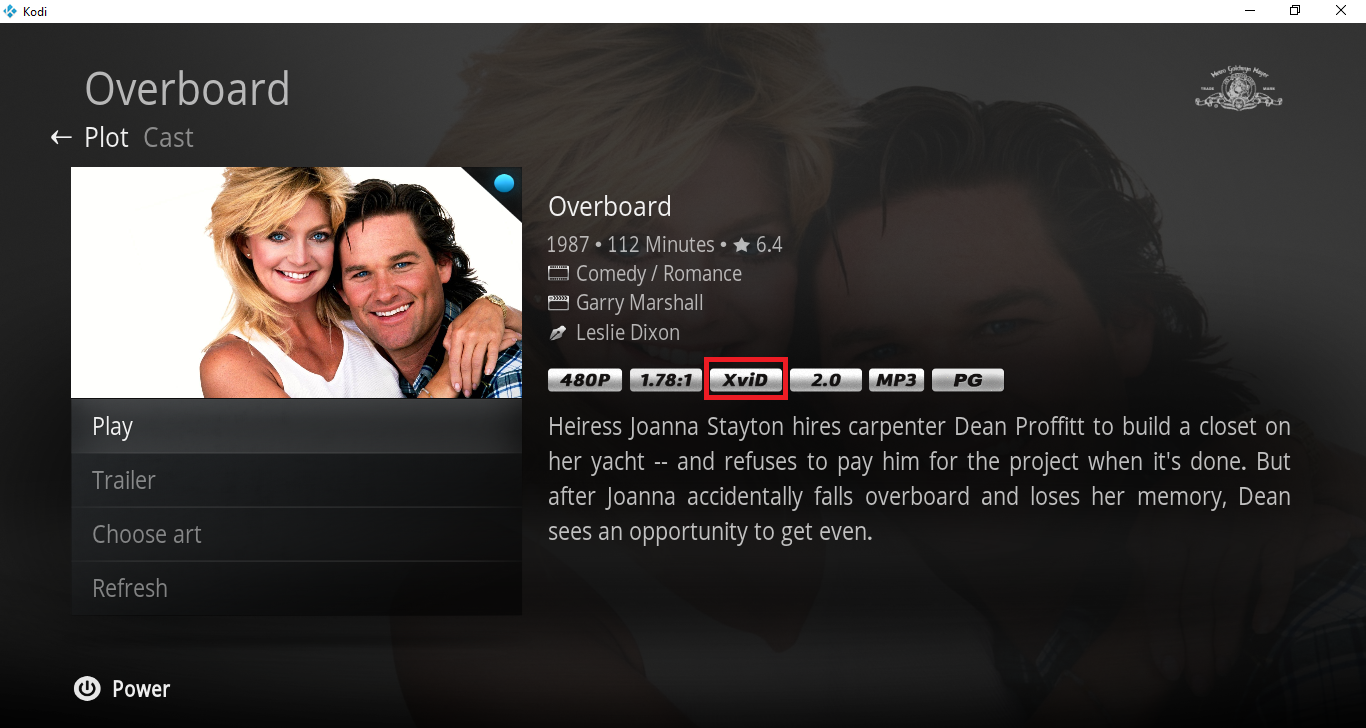Viewport: 1366px width, 728px height.
Task: Select the Plot tab
Action: (x=106, y=137)
